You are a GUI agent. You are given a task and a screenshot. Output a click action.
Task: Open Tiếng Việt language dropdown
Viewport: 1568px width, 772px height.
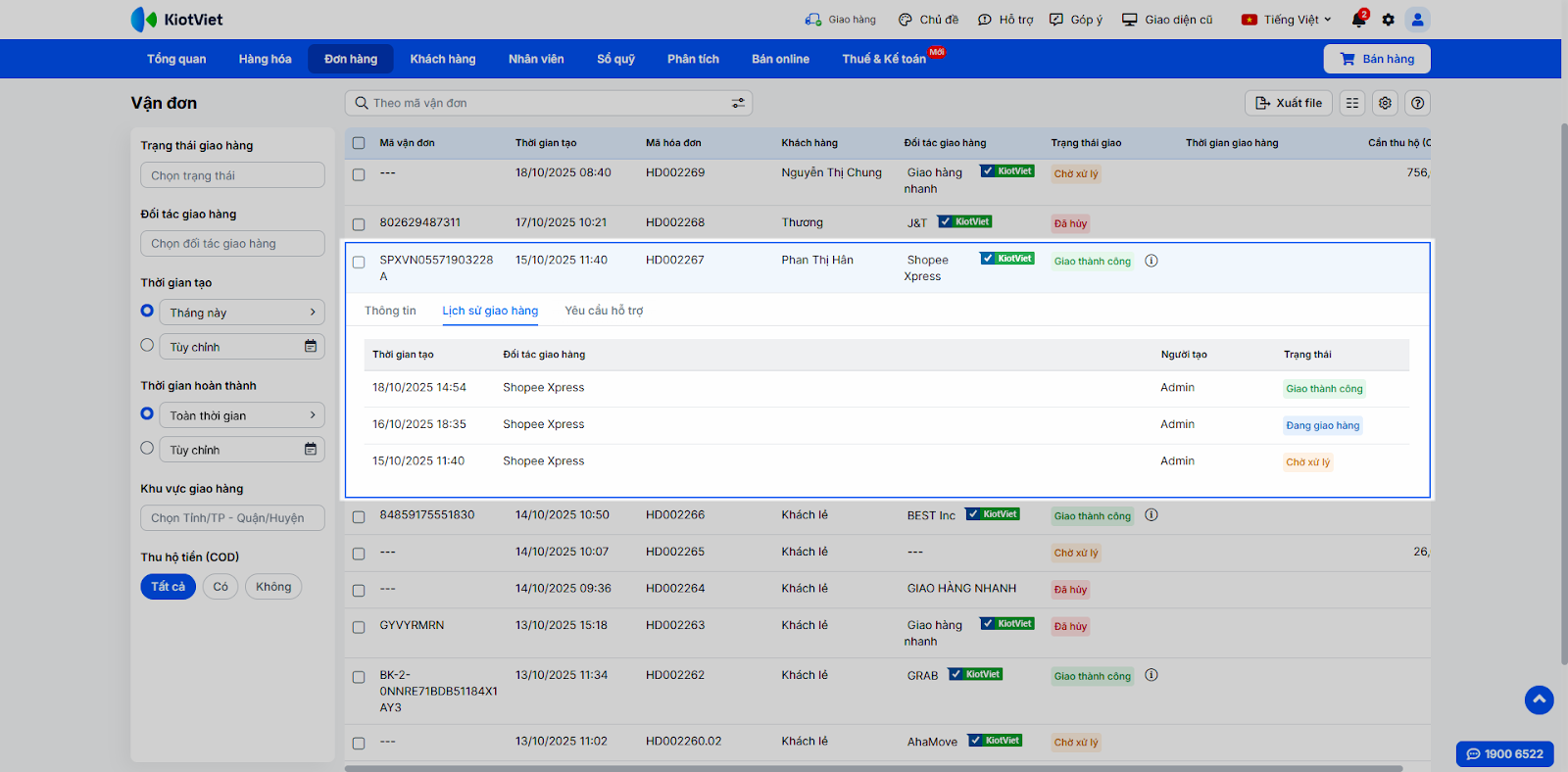click(1287, 20)
